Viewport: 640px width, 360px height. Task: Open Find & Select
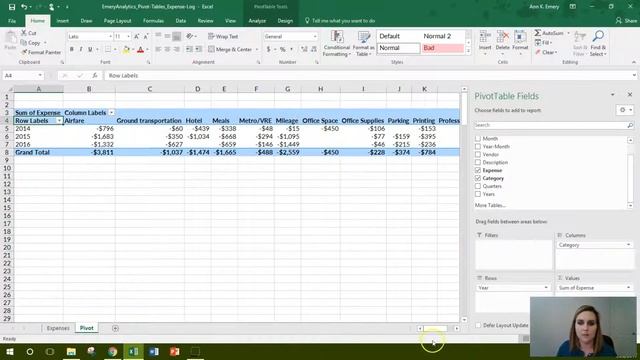[598, 44]
